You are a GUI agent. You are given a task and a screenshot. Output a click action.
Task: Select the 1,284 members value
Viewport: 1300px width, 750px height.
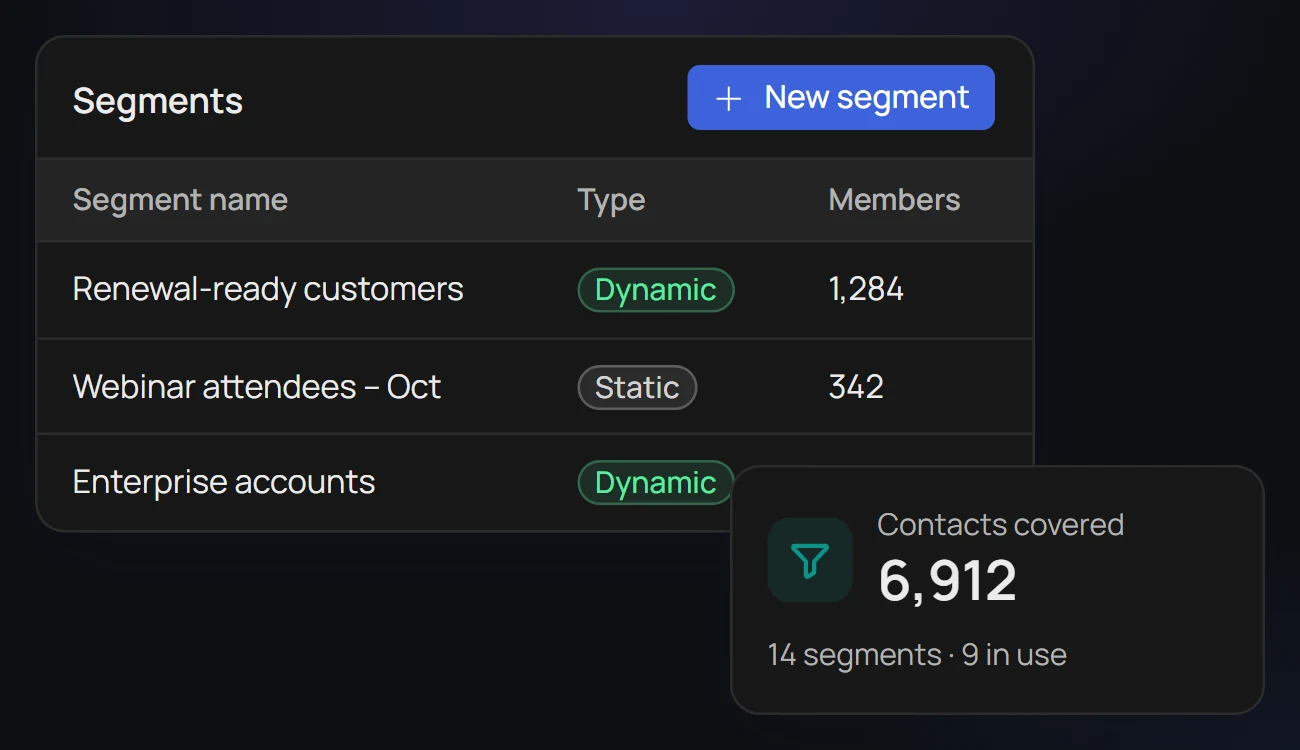click(x=866, y=290)
